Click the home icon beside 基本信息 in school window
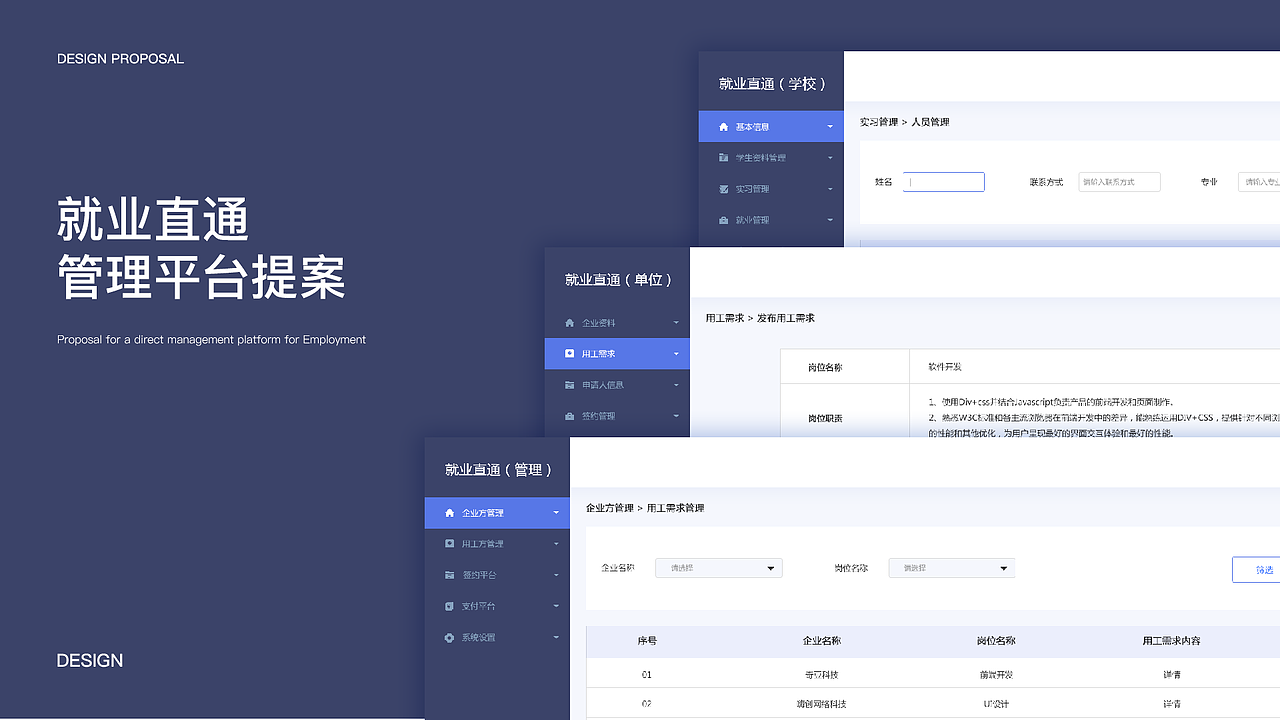This screenshot has height=720, width=1280. point(724,127)
